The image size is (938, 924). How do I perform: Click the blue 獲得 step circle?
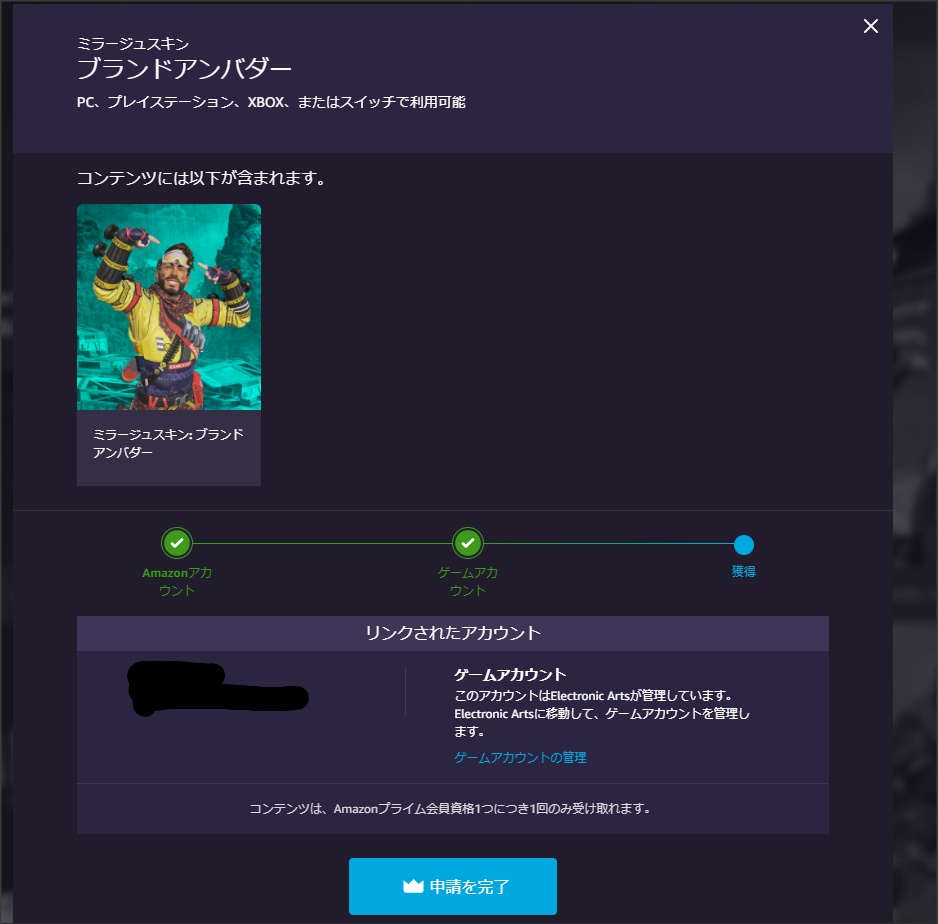coord(744,545)
